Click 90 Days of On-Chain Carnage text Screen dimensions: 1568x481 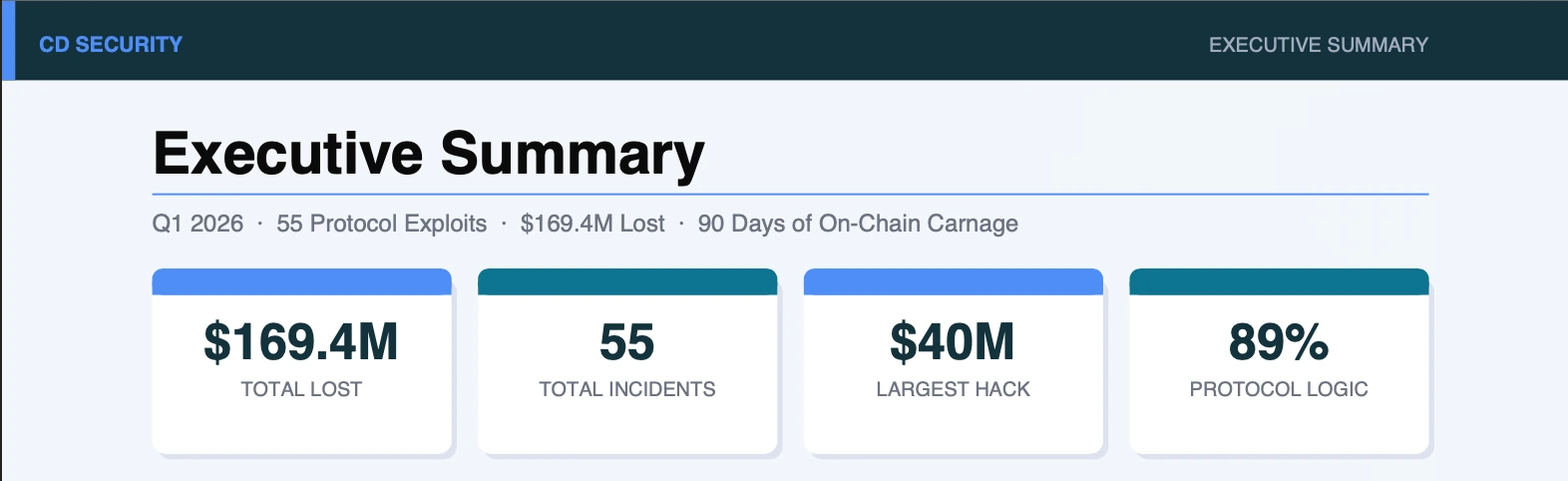[858, 224]
